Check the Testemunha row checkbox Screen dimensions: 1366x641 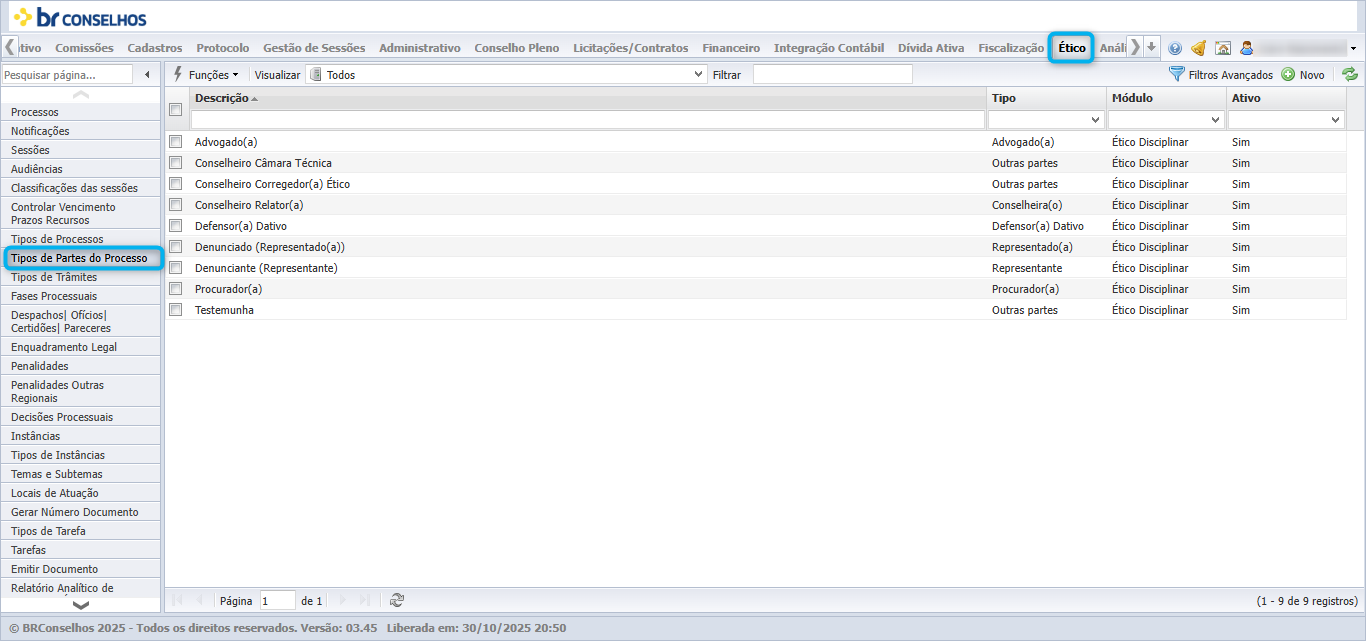[x=176, y=310]
